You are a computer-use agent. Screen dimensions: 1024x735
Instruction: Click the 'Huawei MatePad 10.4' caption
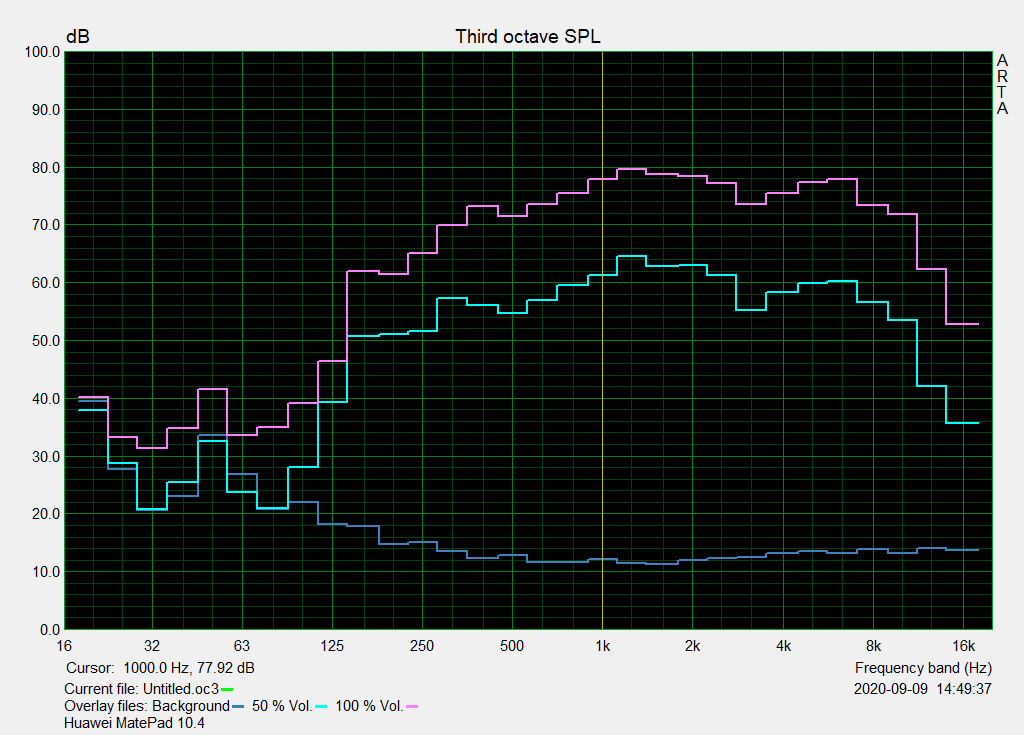[135, 723]
